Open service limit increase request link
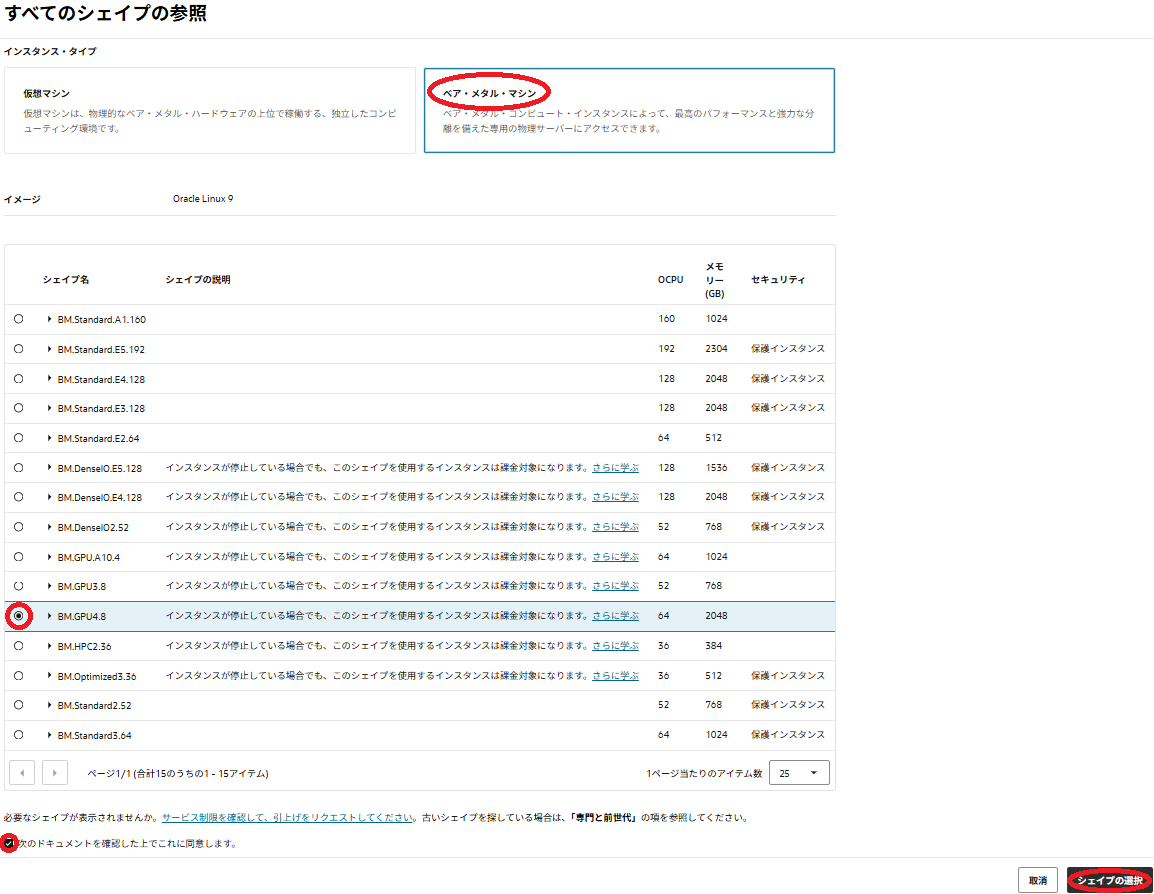The image size is (1154, 894). tap(288, 817)
